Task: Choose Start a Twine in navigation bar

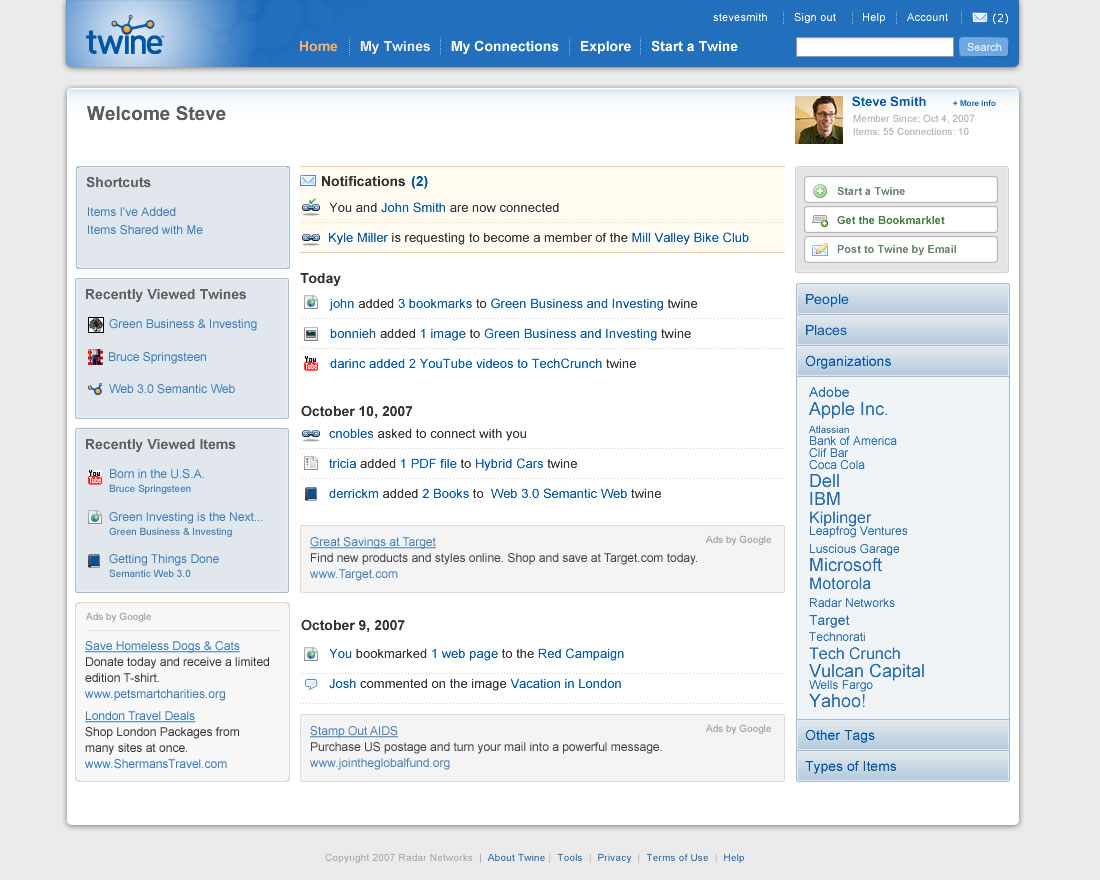Action: 694,46
